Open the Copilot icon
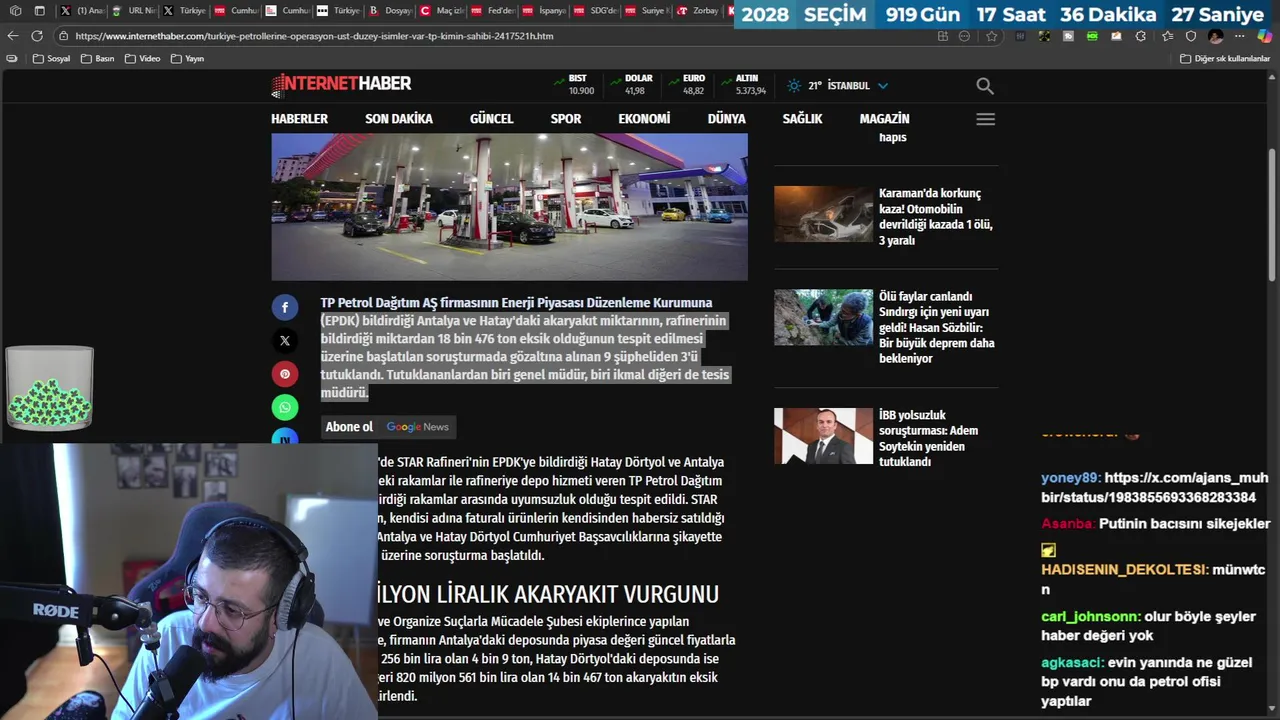Viewport: 1280px width, 720px height. (1264, 36)
